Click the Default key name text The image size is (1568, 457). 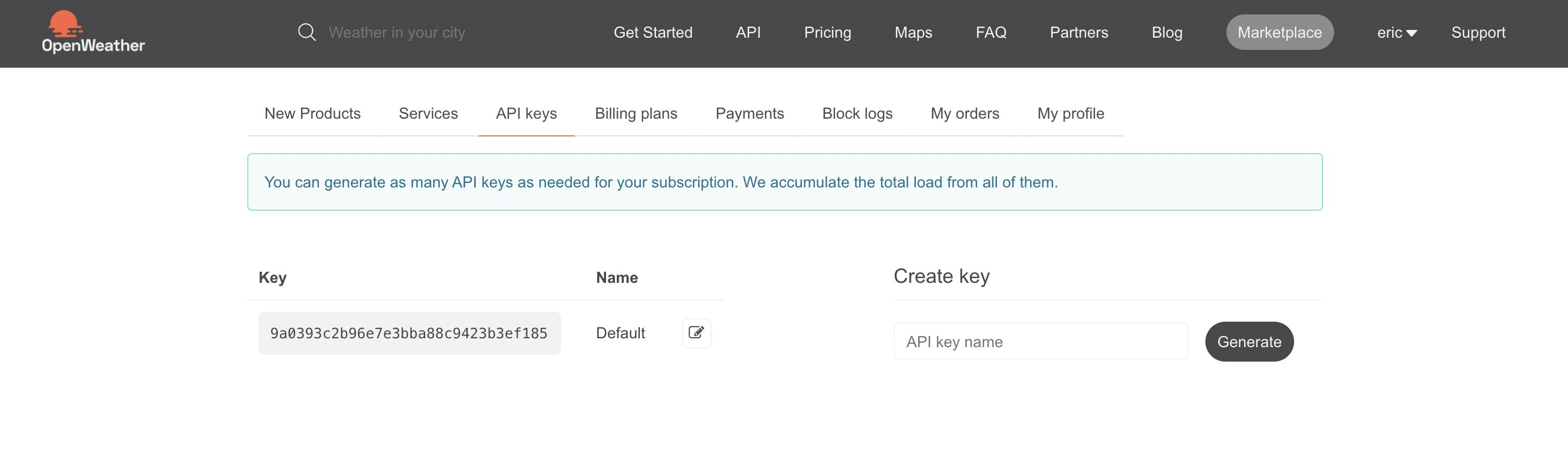point(620,333)
